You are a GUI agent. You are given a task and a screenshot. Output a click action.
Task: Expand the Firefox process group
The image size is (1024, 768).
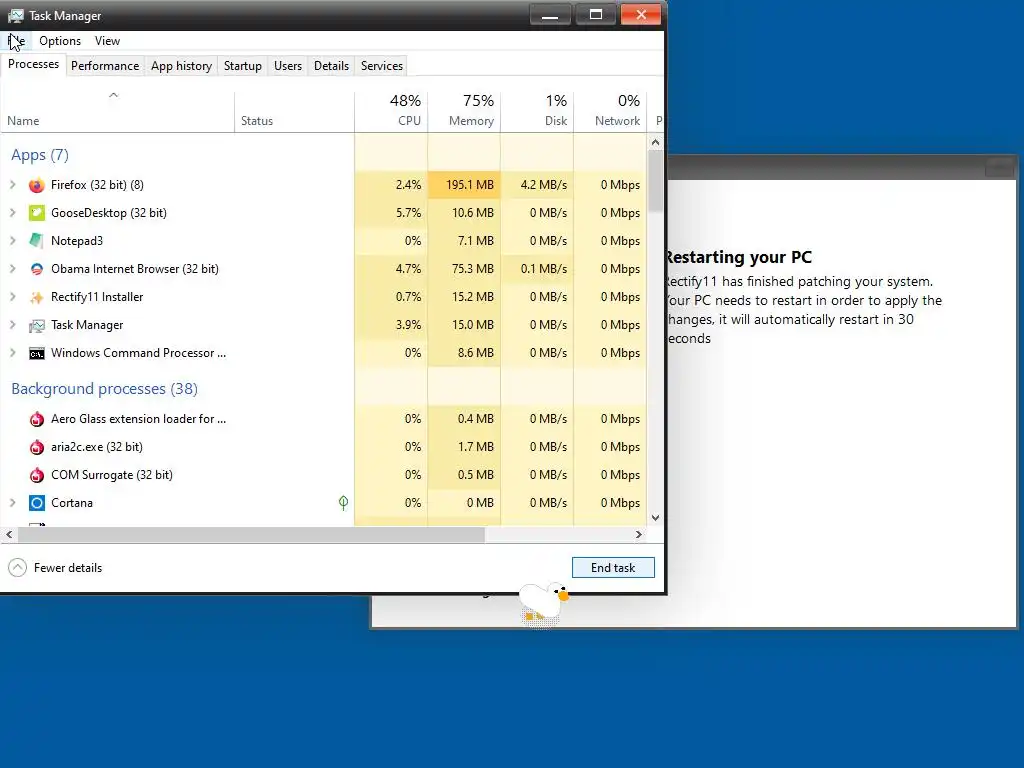pos(12,185)
